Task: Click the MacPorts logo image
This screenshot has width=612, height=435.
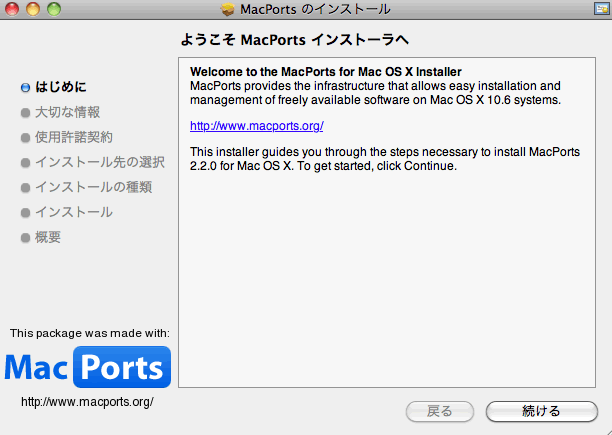Action: [x=88, y=367]
